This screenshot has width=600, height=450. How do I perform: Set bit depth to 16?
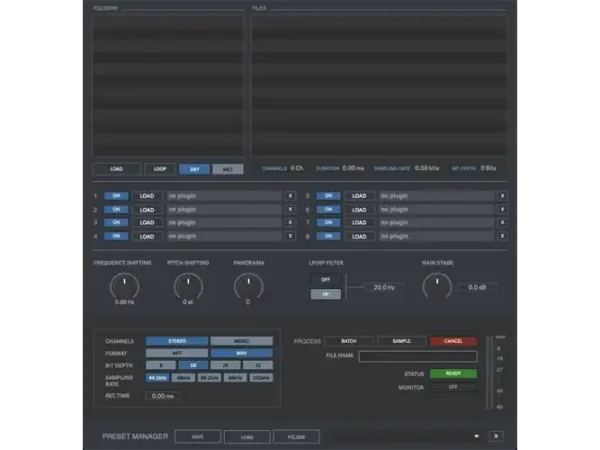(x=193, y=365)
